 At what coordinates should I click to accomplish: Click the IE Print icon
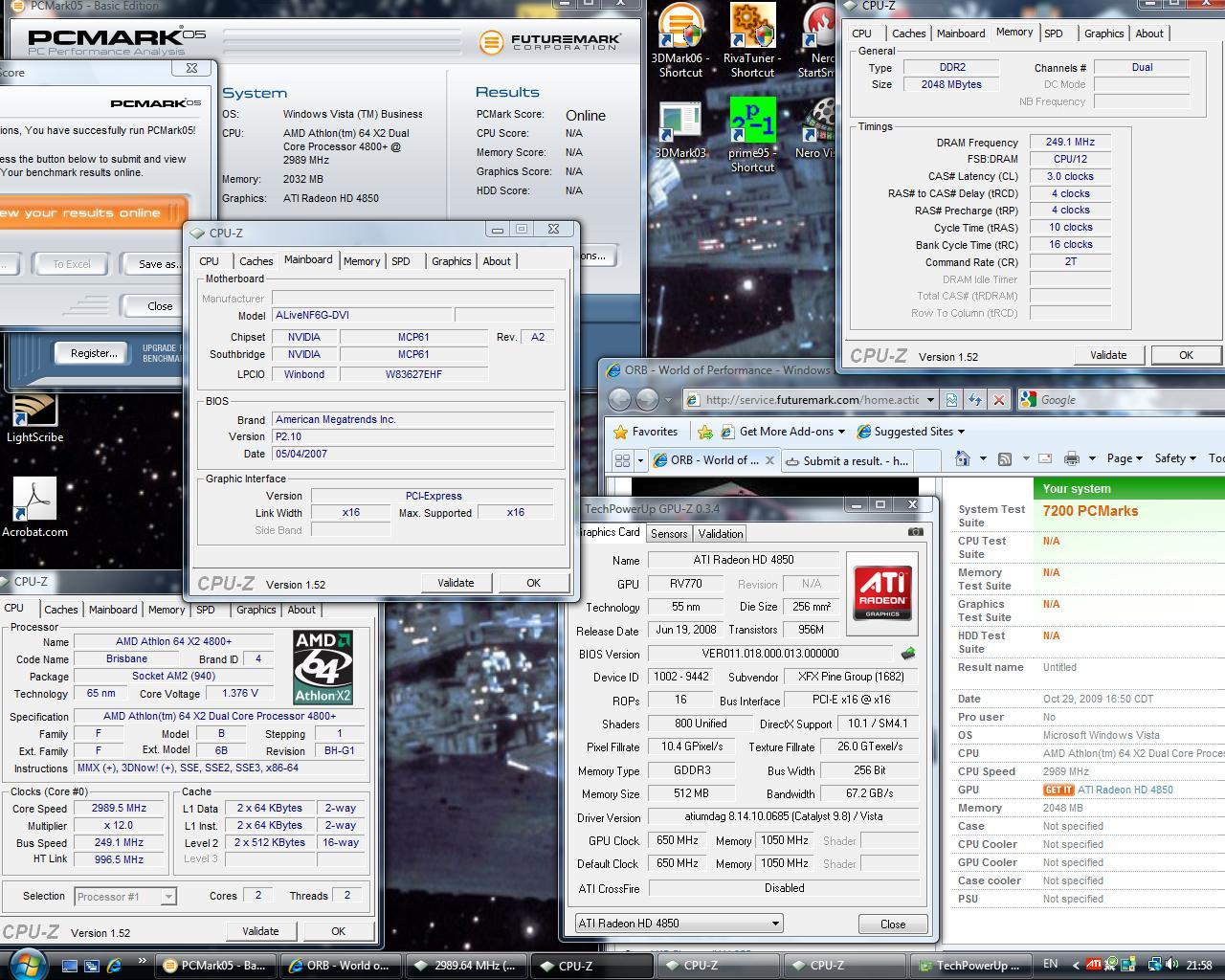click(1072, 458)
